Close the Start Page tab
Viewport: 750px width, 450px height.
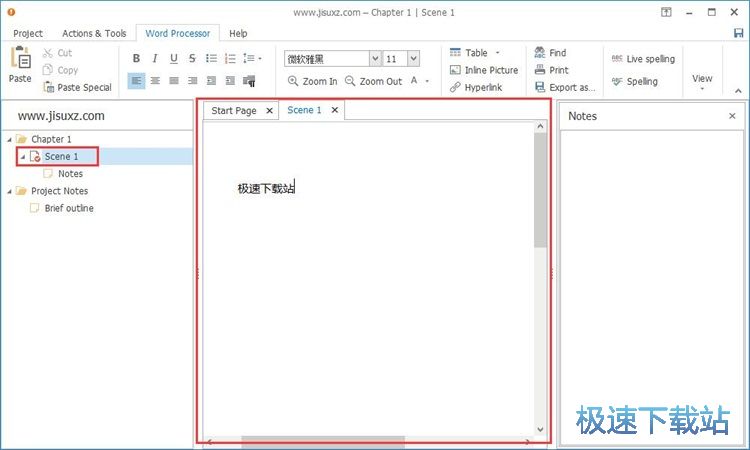tap(269, 110)
